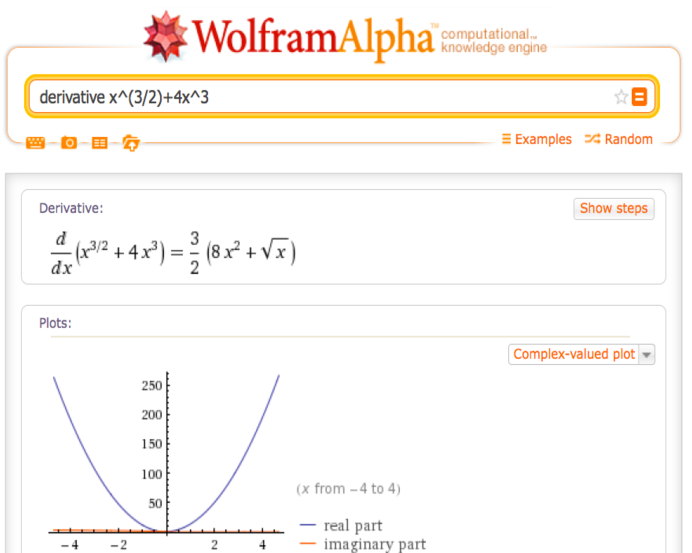
Task: Click the '(x from -4 to 4)' caption
Action: pos(348,489)
